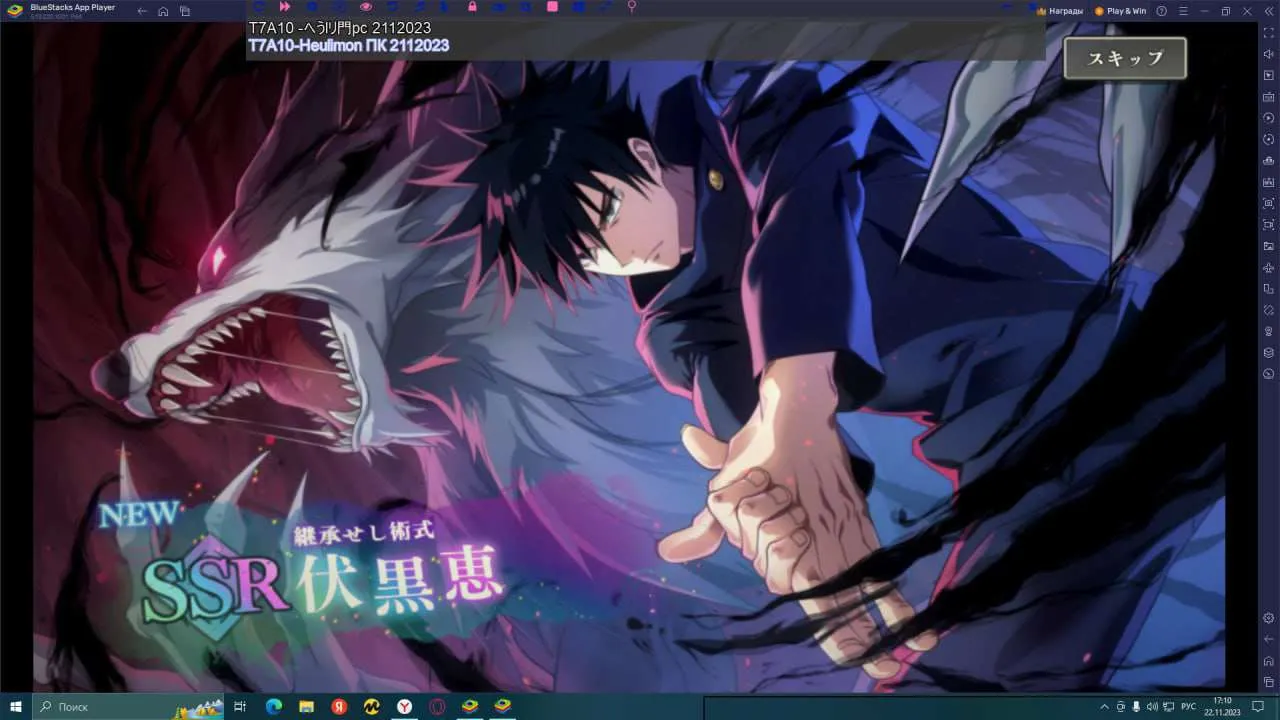Screen dimensions: 1280x720
Task: Open the media folder in the sidebar
Action: (x=1268, y=246)
